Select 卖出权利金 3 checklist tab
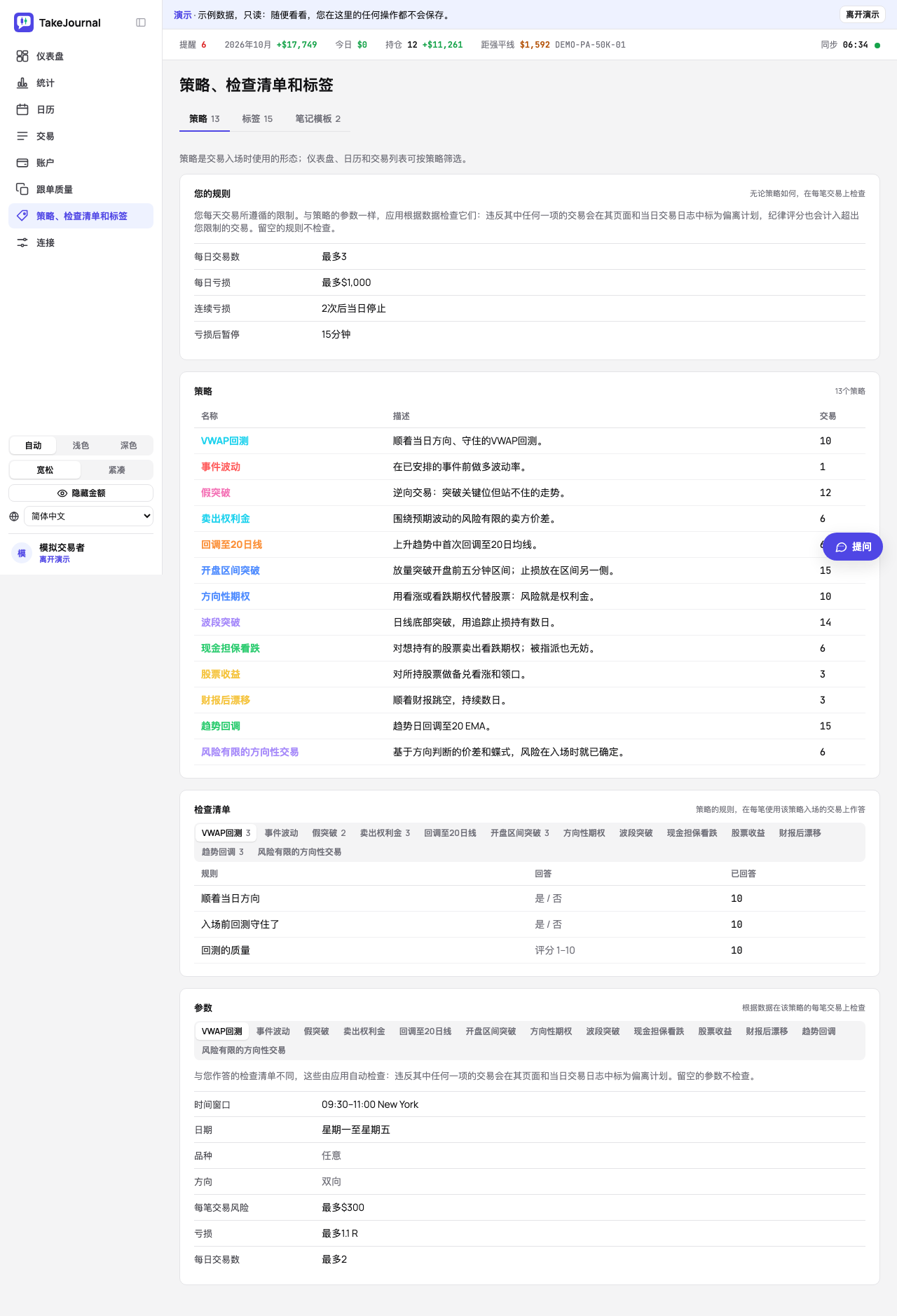Image resolution: width=897 pixels, height=1316 pixels. tap(385, 833)
